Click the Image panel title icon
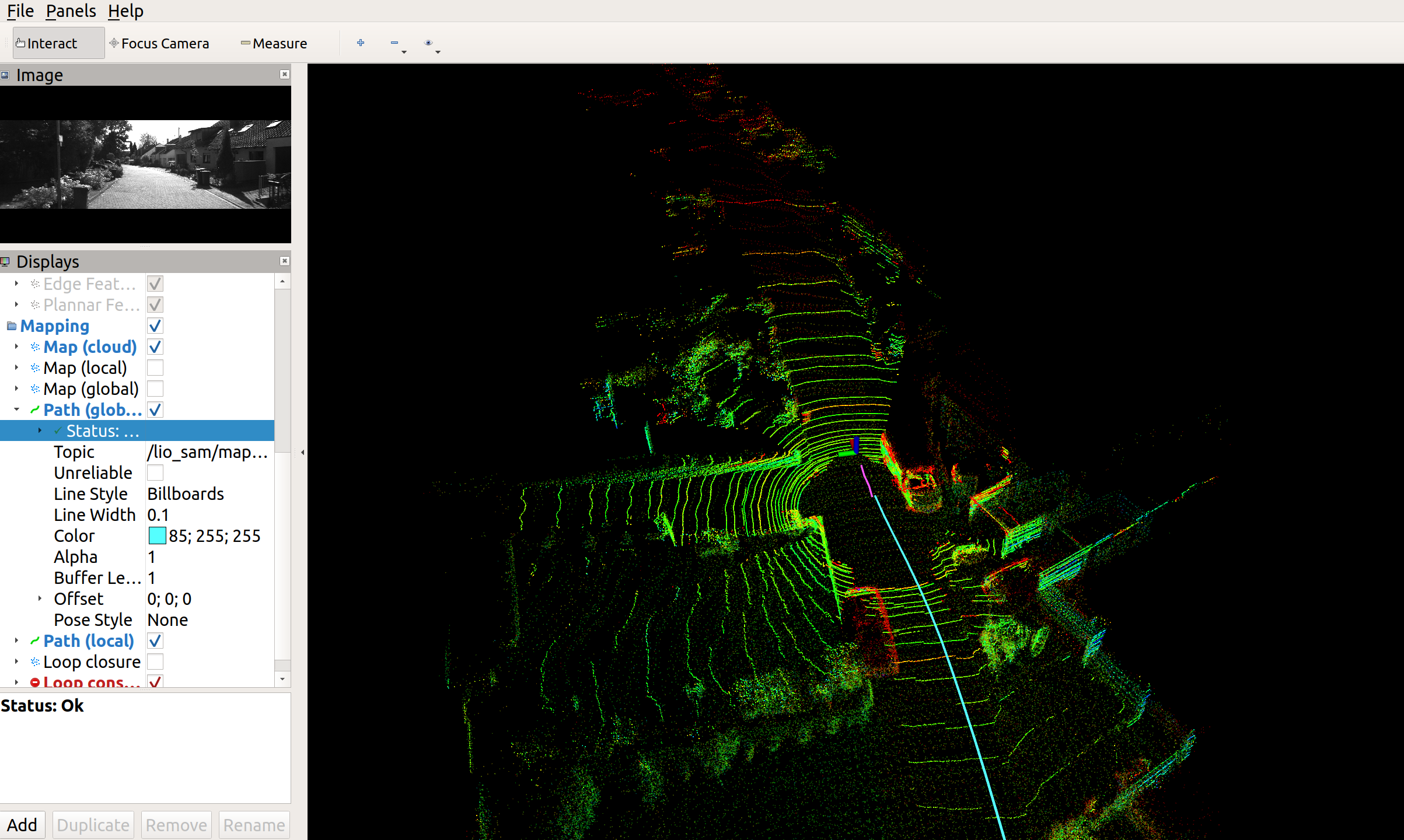Screen dimensions: 1404x840 click(5, 75)
